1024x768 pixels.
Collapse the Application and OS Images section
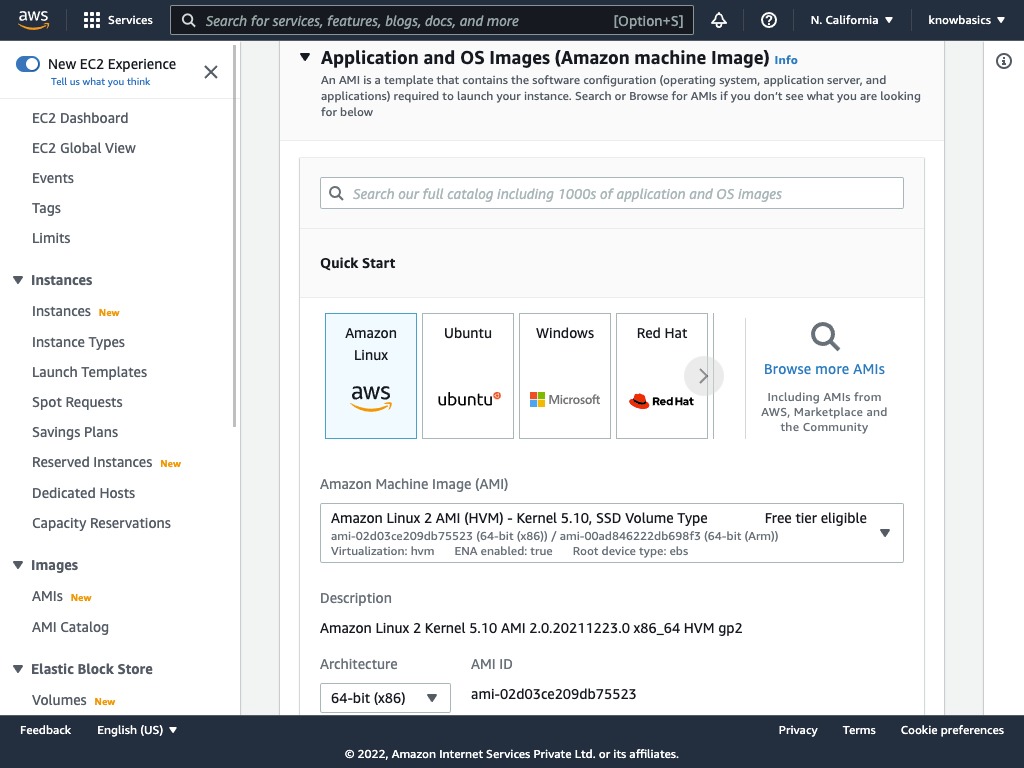pyautogui.click(x=305, y=58)
